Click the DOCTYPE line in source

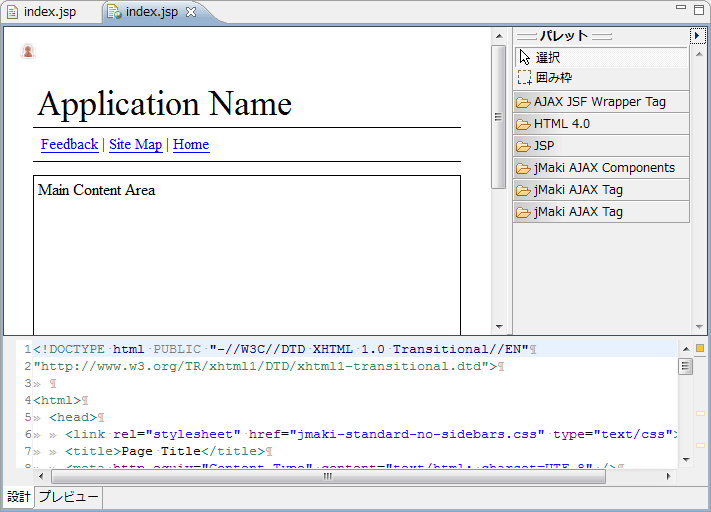coord(281,349)
